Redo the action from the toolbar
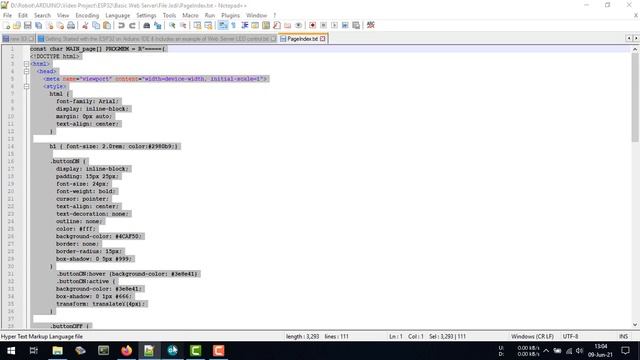The height and width of the screenshot is (360, 640). (132, 25)
